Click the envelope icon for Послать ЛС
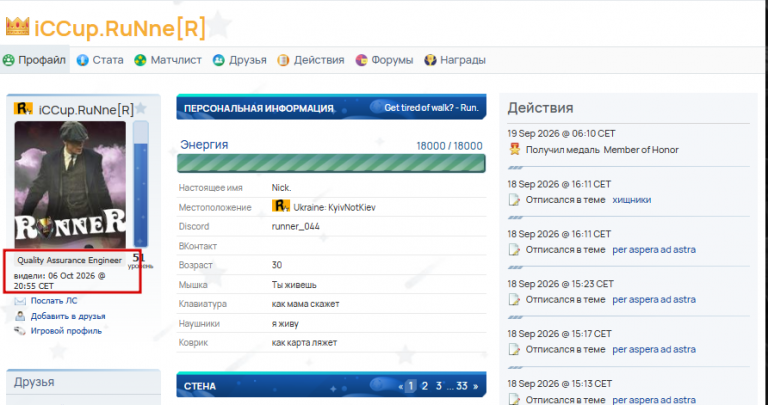 point(20,301)
